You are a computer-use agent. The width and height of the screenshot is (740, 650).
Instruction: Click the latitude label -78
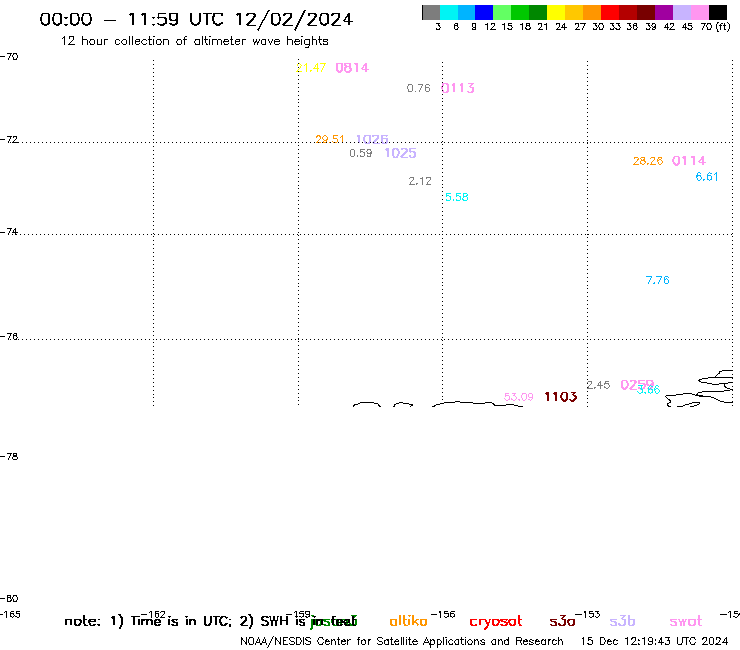coord(9,456)
